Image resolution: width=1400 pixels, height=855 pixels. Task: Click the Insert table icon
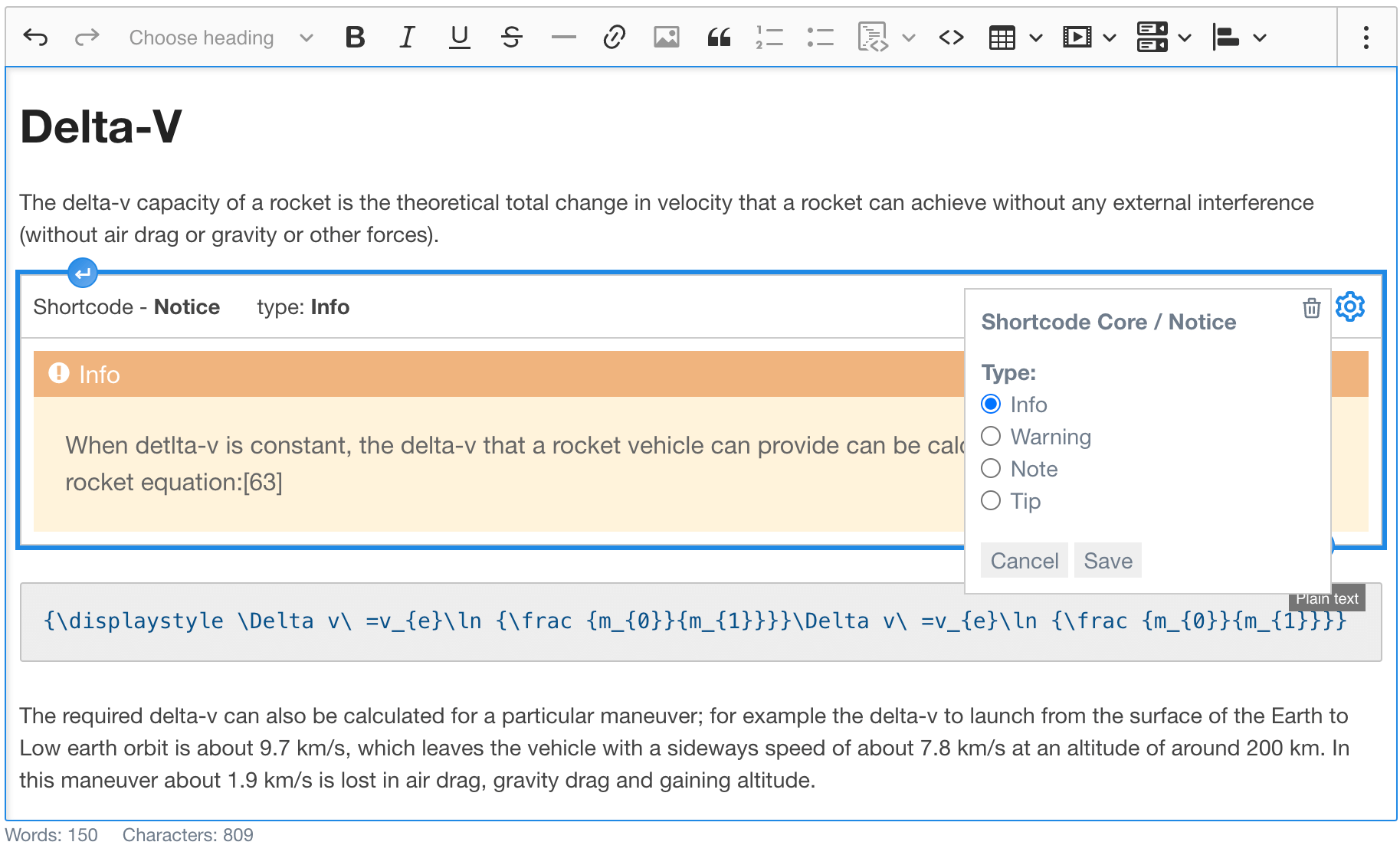point(1002,37)
